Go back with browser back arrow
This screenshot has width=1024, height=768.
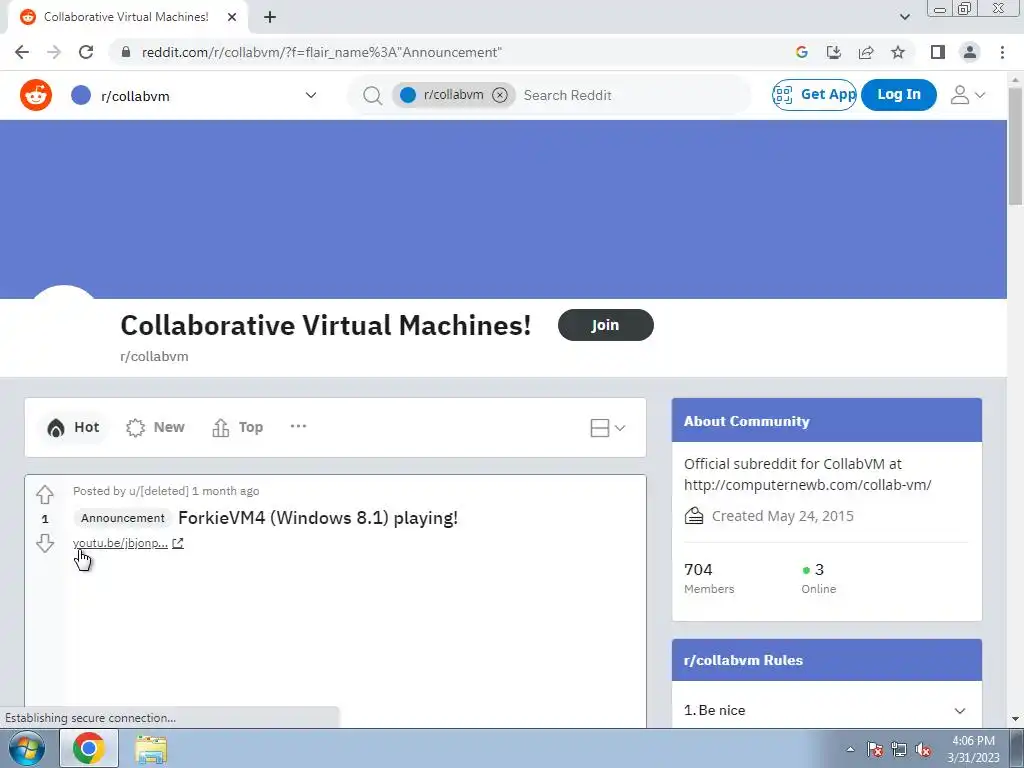(22, 52)
